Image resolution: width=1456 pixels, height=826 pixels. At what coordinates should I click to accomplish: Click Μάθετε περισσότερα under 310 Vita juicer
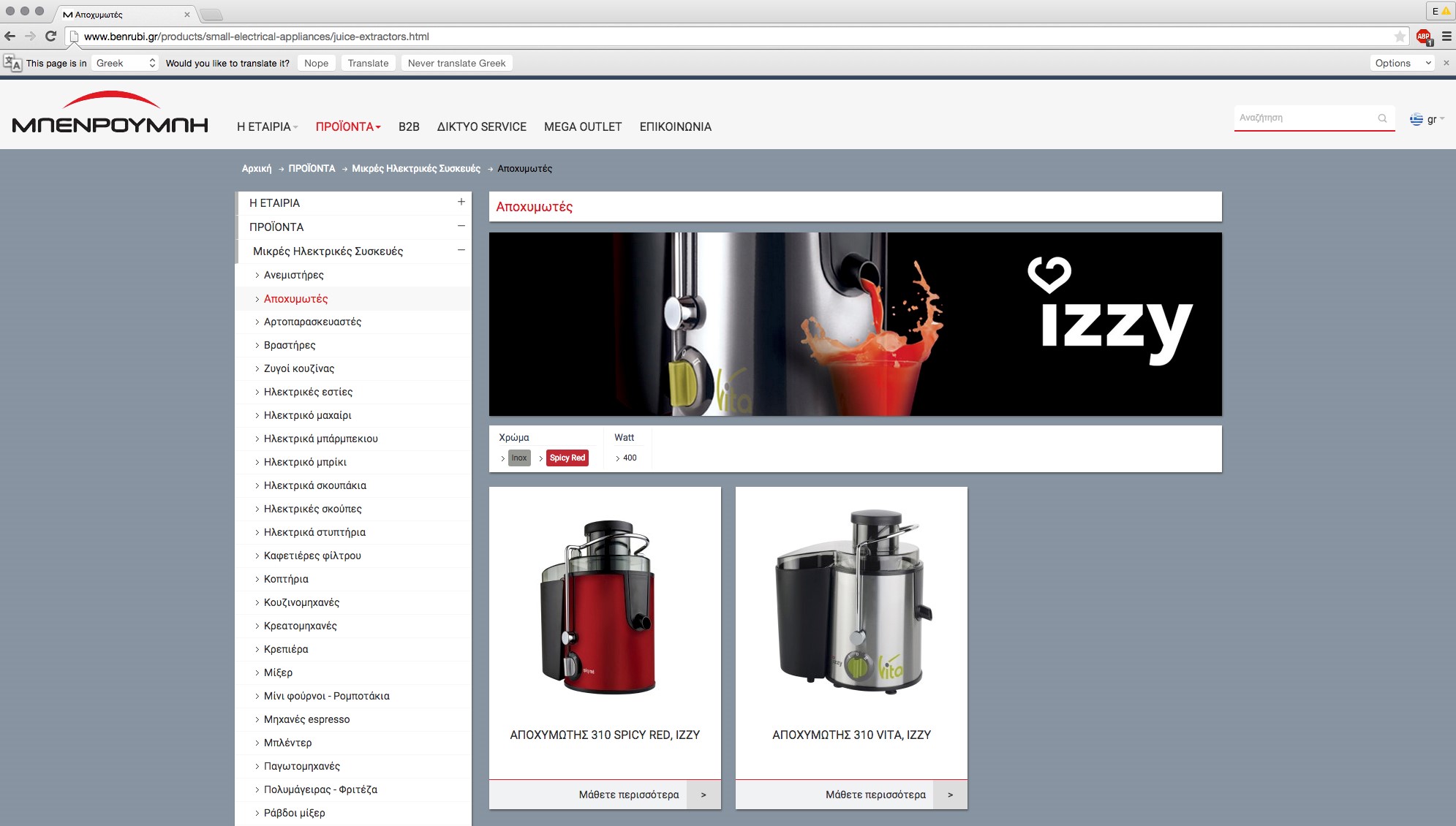(875, 795)
